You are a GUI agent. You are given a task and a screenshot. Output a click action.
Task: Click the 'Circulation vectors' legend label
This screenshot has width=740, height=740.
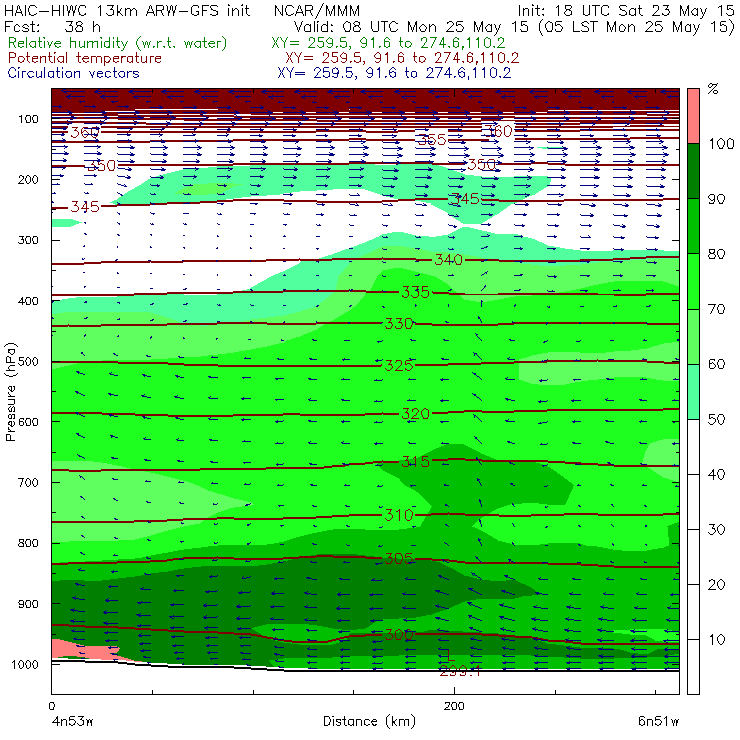[x=74, y=73]
